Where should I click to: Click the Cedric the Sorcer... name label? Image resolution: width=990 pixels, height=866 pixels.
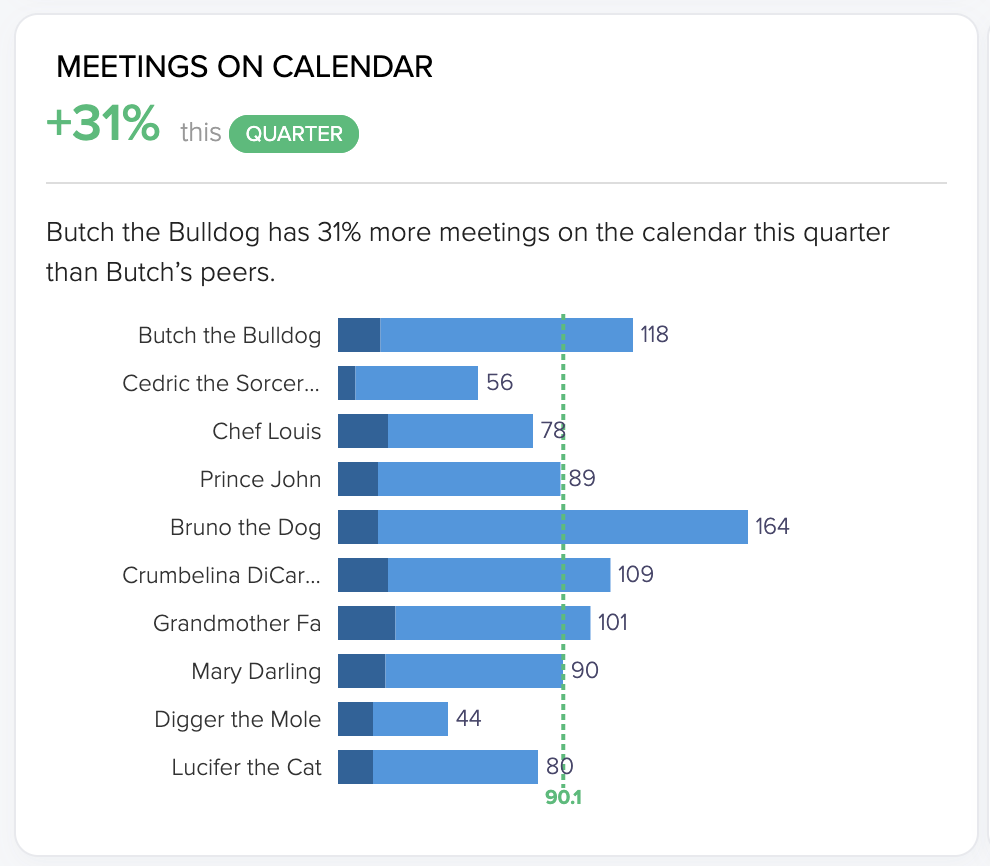(221, 383)
